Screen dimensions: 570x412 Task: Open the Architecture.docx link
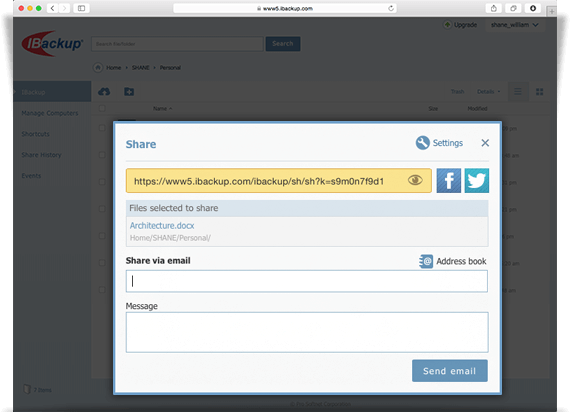pos(162,225)
